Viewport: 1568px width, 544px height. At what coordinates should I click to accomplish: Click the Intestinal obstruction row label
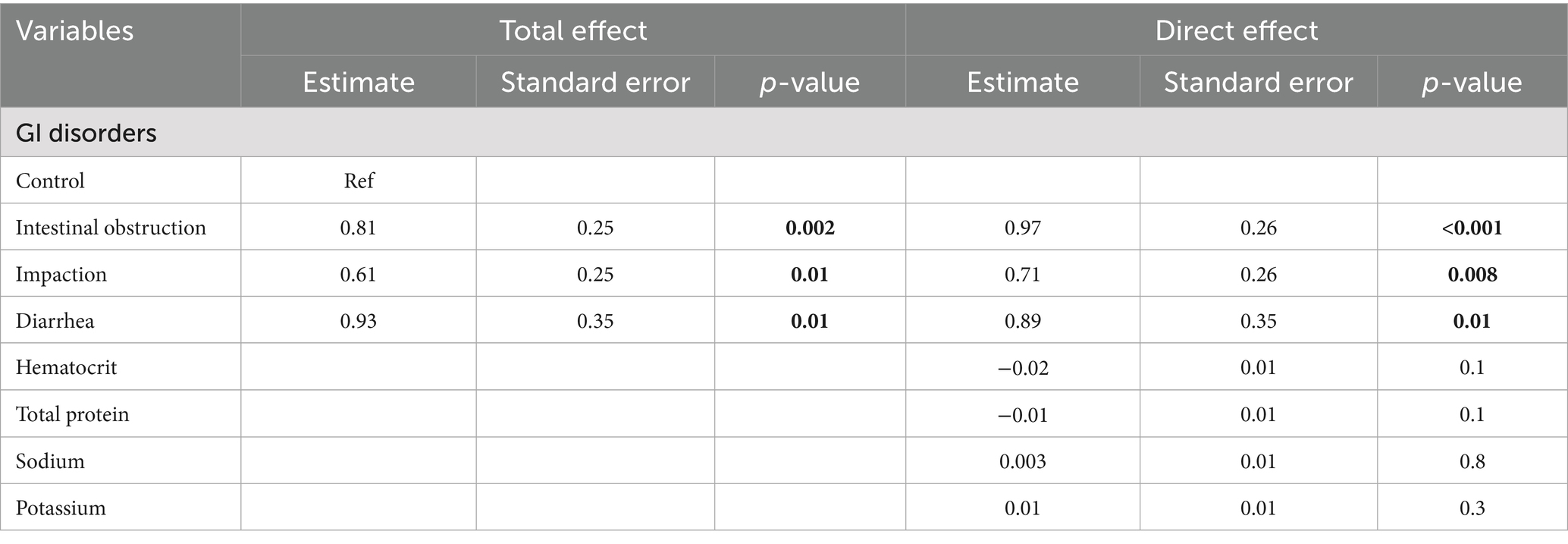[111, 228]
